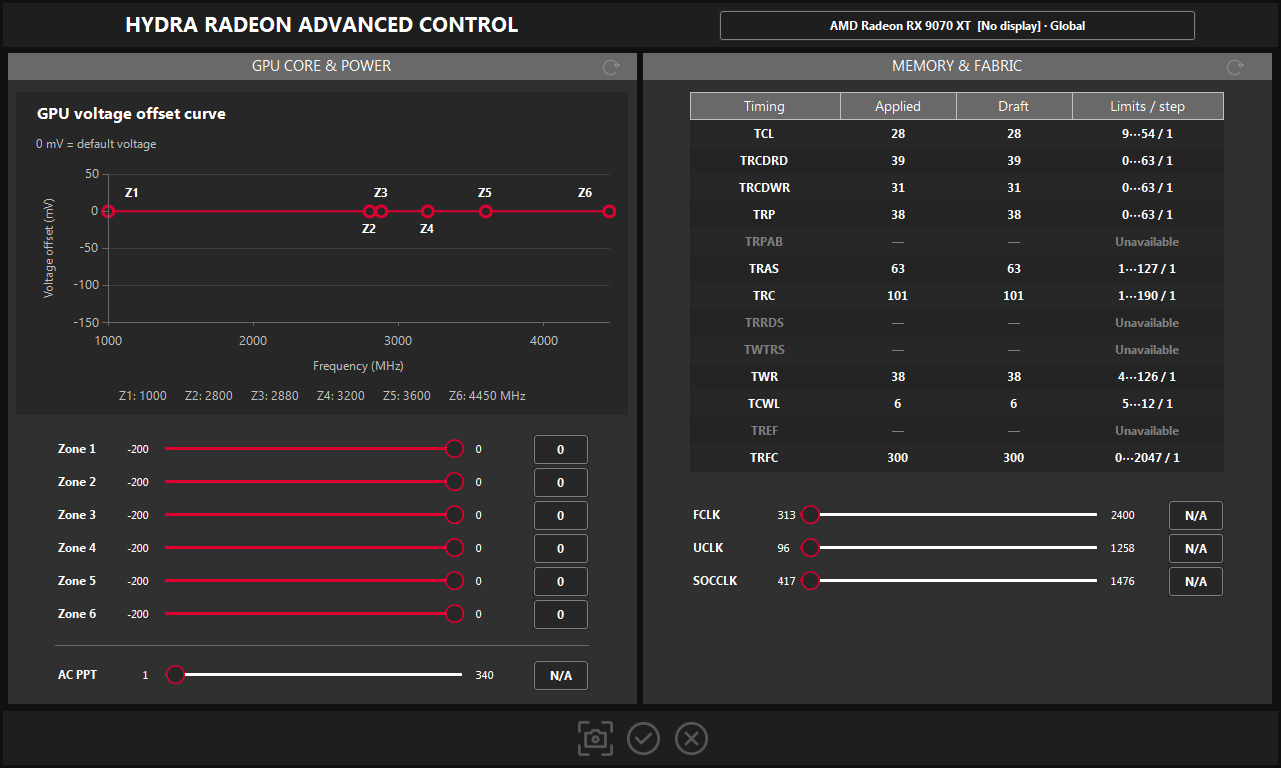Screen dimensions: 1281x768
Task: Select the Z1 point on voltage curve
Action: pos(108,211)
